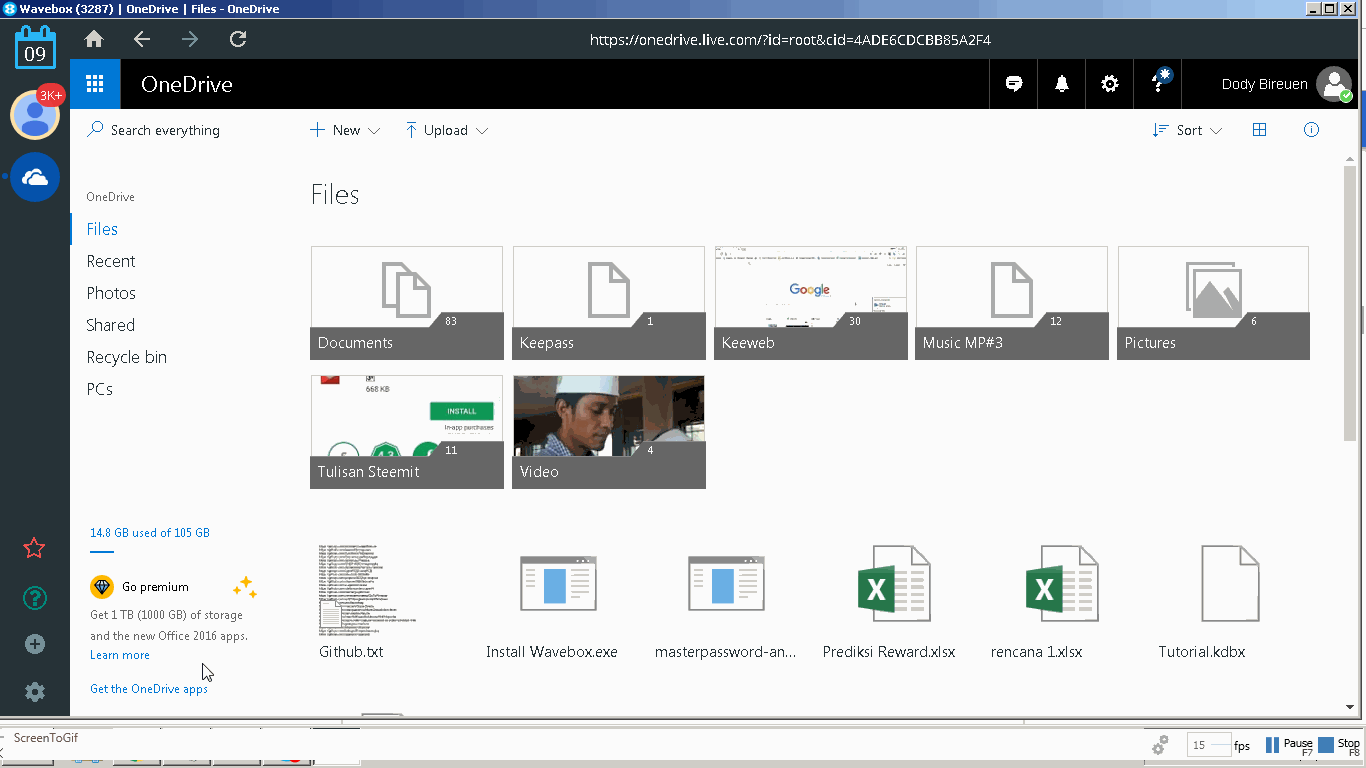This screenshot has height=768, width=1366.
Task: Click the Go premium diamond icon
Action: tap(101, 587)
